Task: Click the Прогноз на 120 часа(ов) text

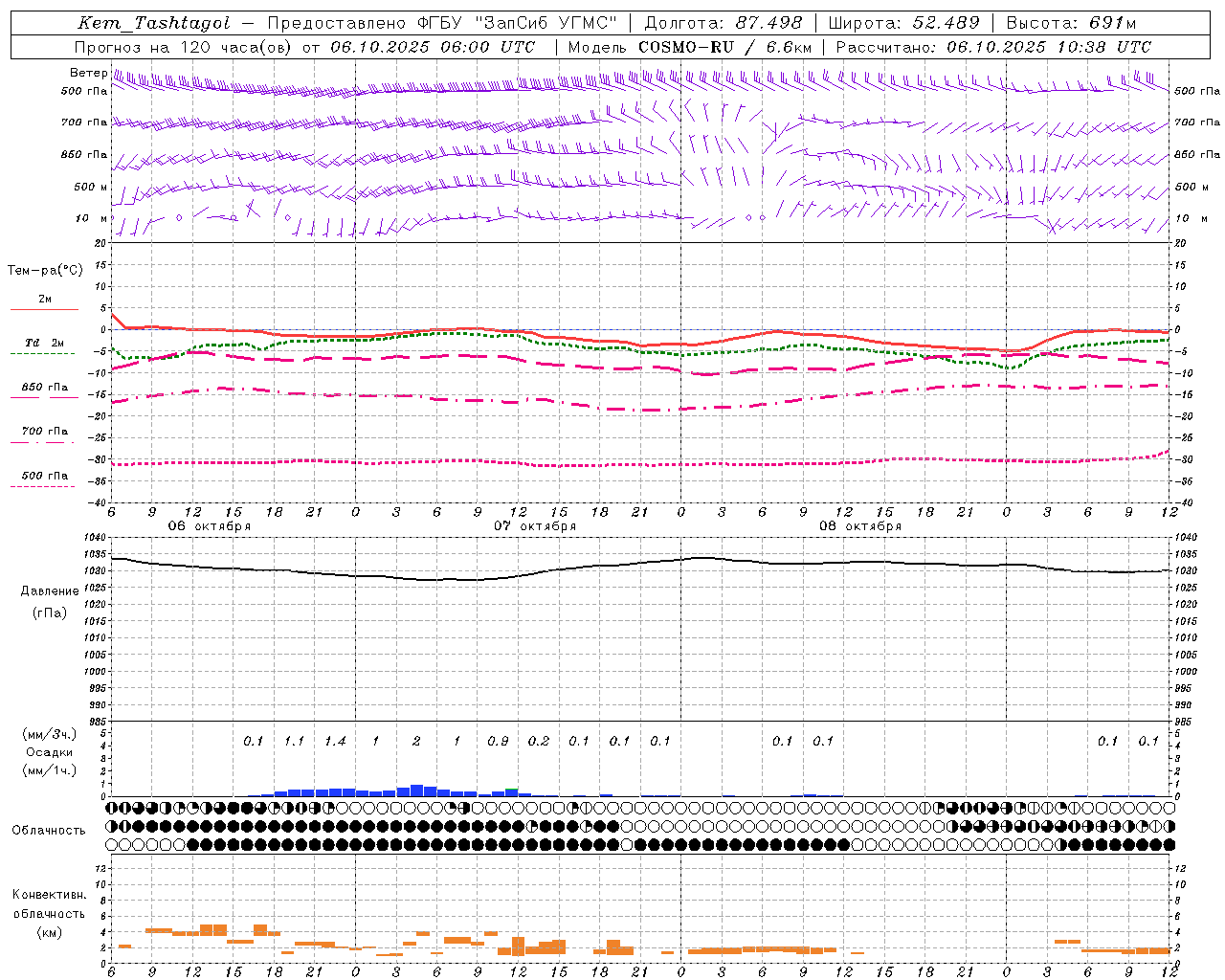Action: (183, 47)
